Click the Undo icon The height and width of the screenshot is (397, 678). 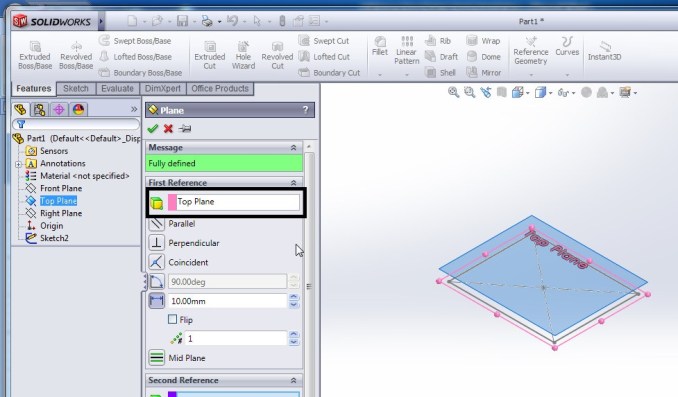pos(232,21)
